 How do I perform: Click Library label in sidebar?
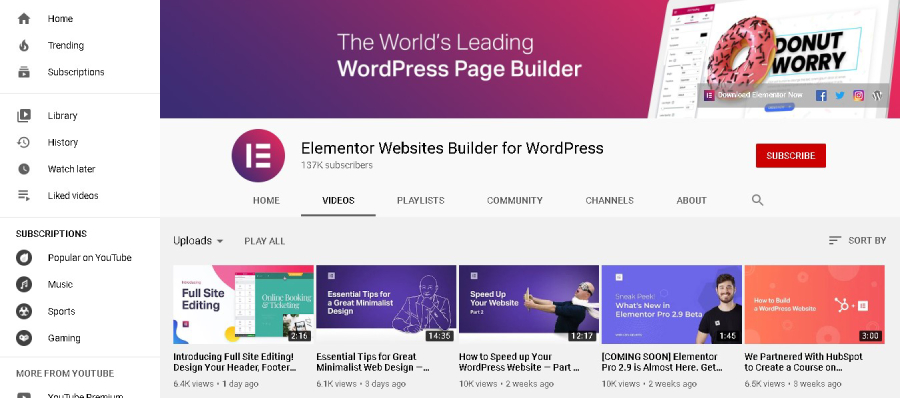tap(63, 115)
